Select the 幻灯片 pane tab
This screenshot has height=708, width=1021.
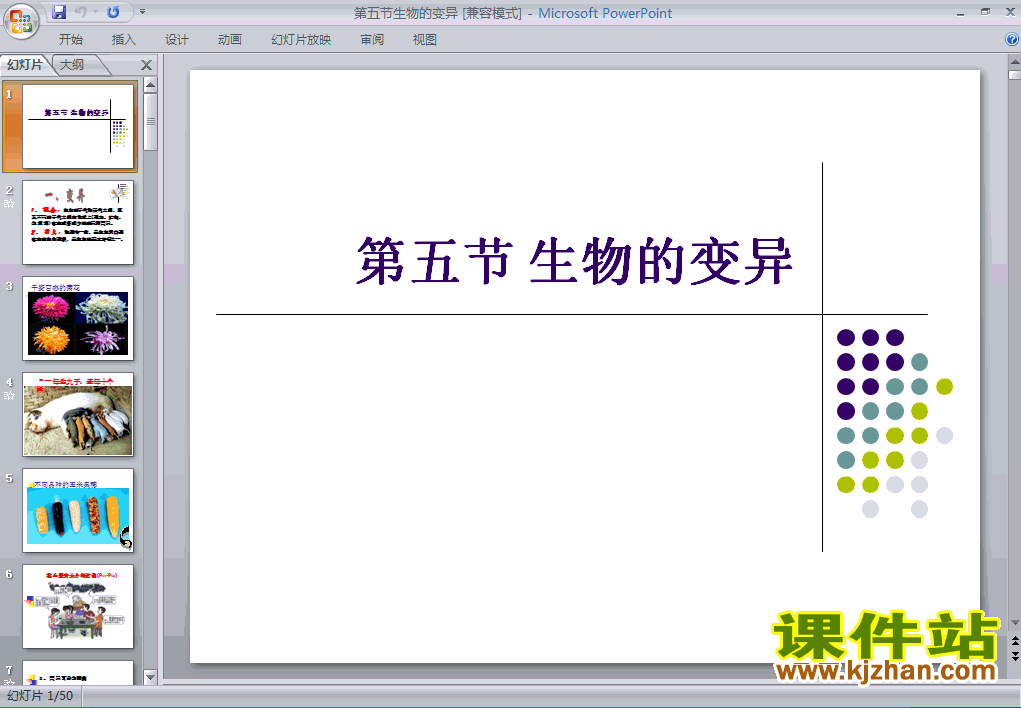[x=25, y=64]
